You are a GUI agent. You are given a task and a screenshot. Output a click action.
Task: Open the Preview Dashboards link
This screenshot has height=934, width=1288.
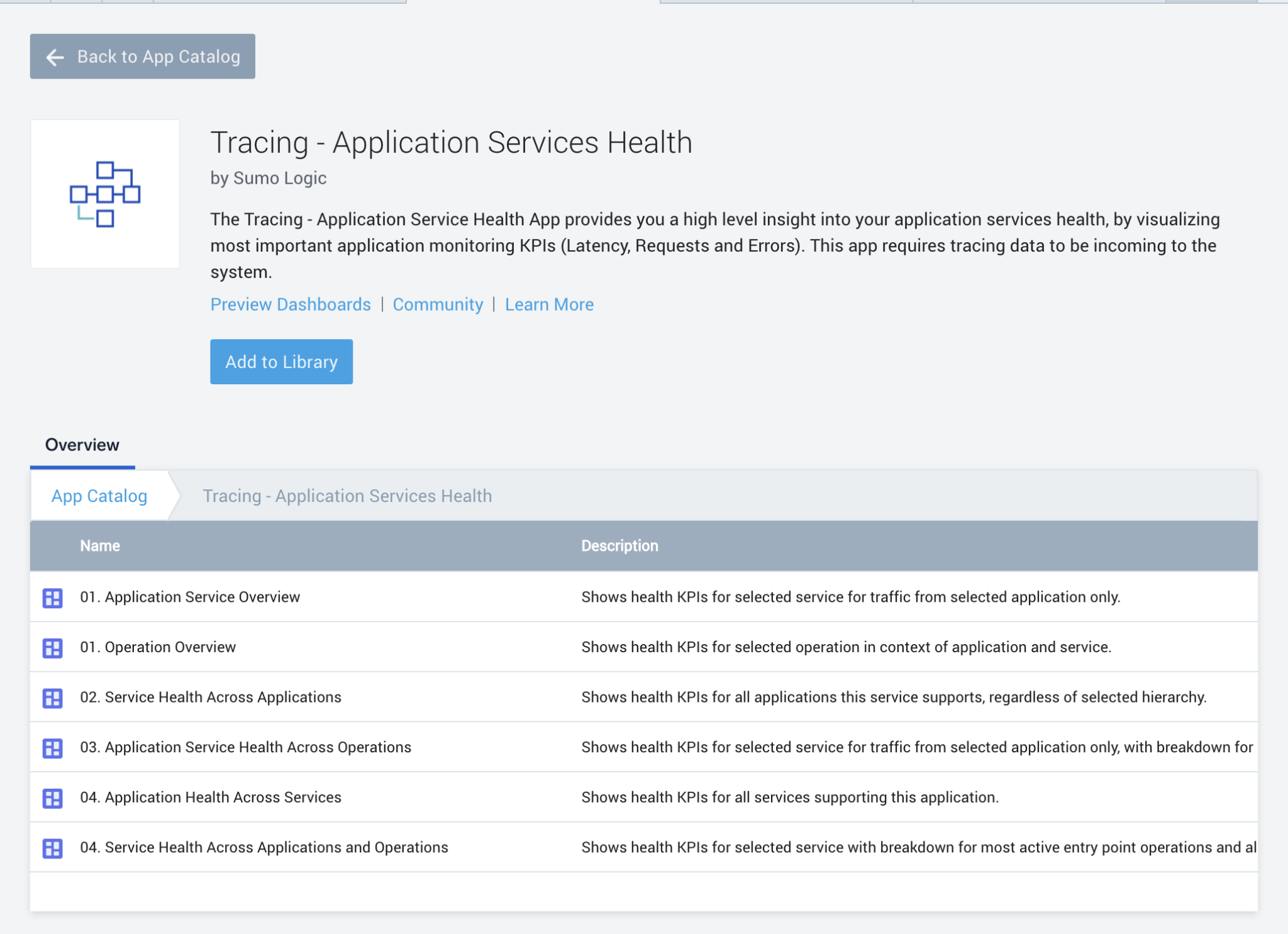click(x=291, y=304)
